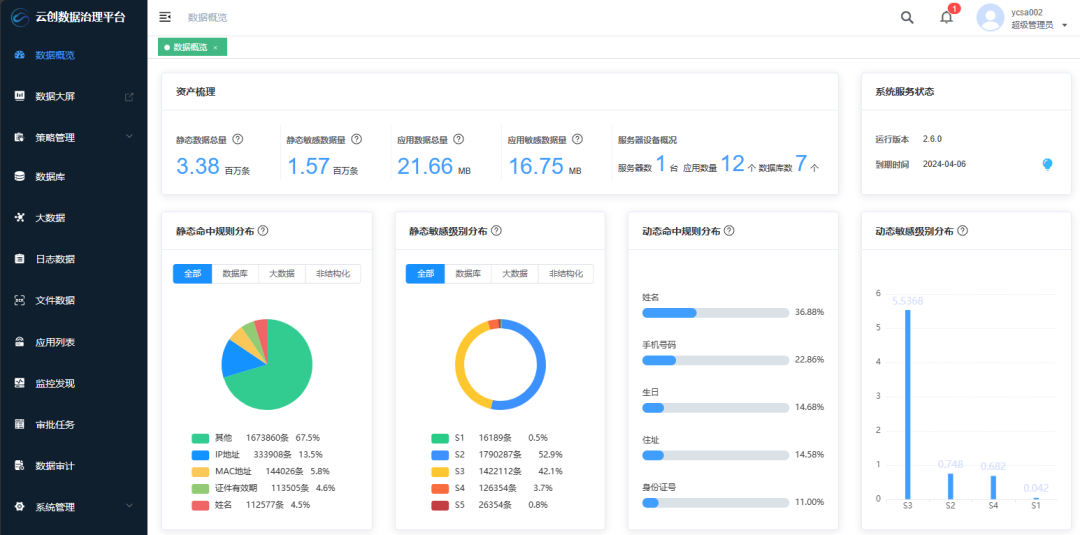Image resolution: width=1080 pixels, height=535 pixels.
Task: Click the 数据概览 dashboard sidebar icon
Action: pos(19,55)
